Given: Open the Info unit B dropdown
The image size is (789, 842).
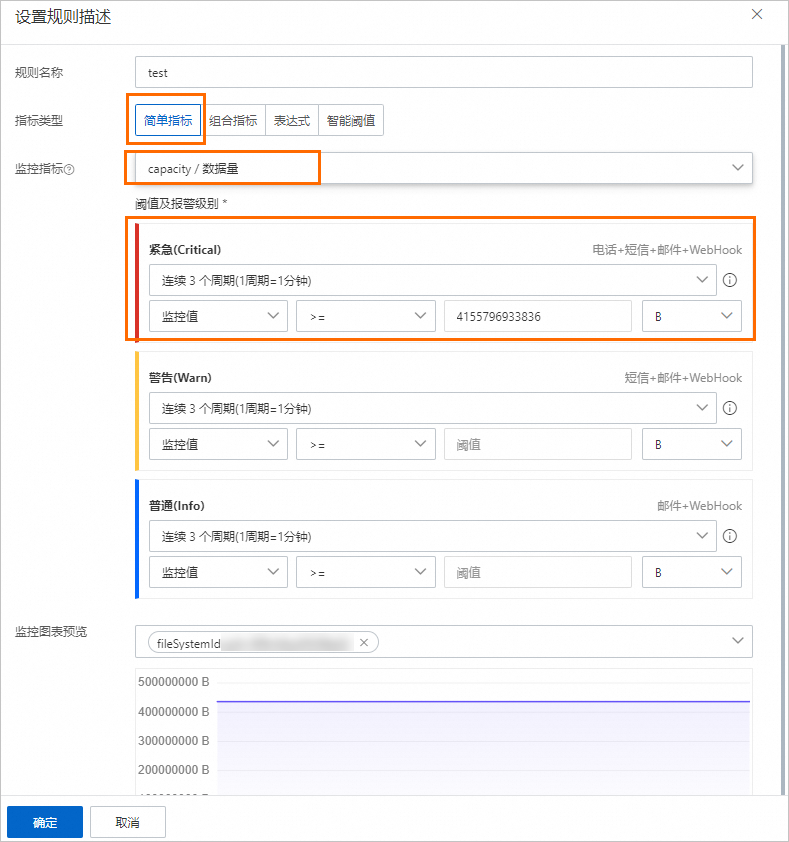Looking at the screenshot, I should (692, 572).
